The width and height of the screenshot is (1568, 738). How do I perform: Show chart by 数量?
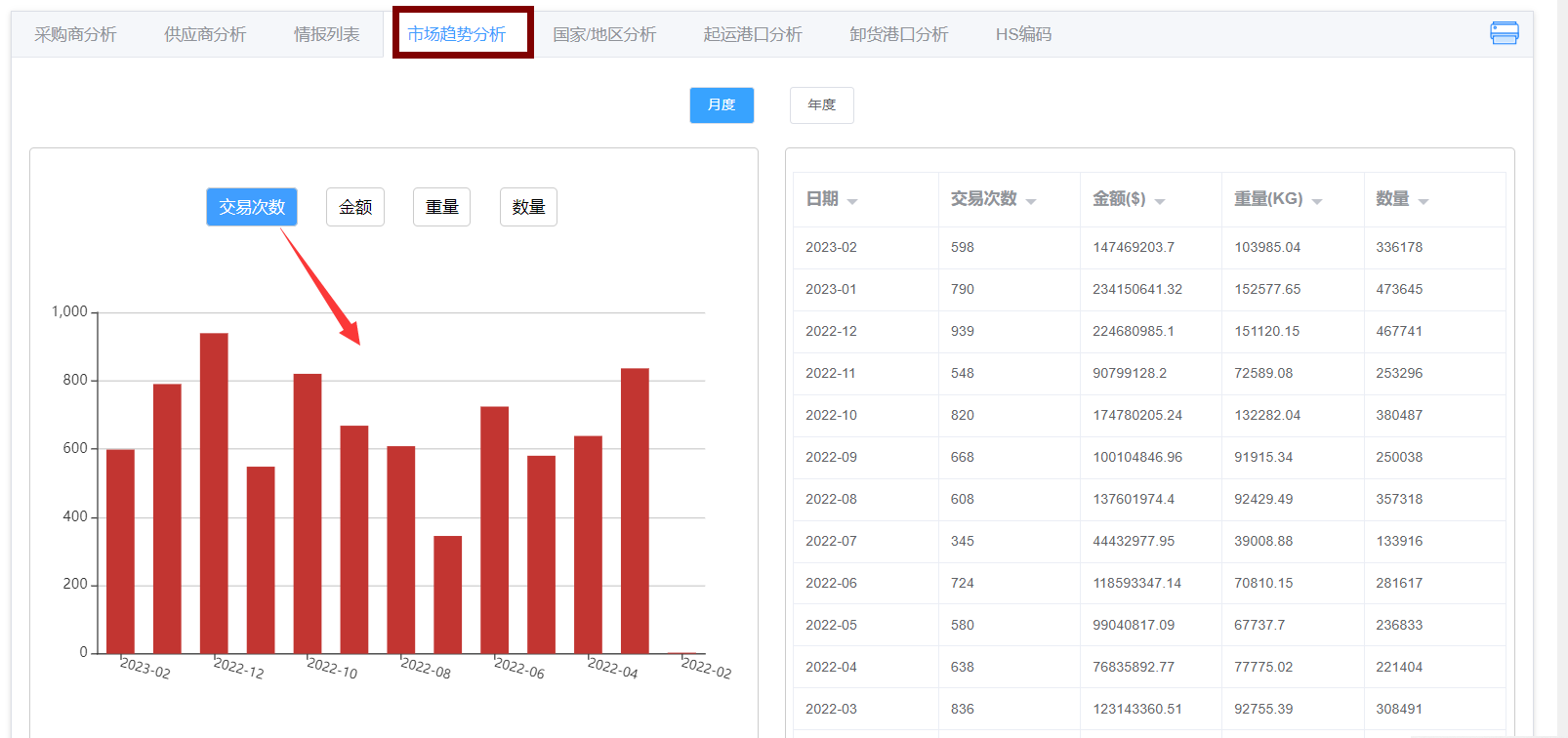(x=528, y=207)
